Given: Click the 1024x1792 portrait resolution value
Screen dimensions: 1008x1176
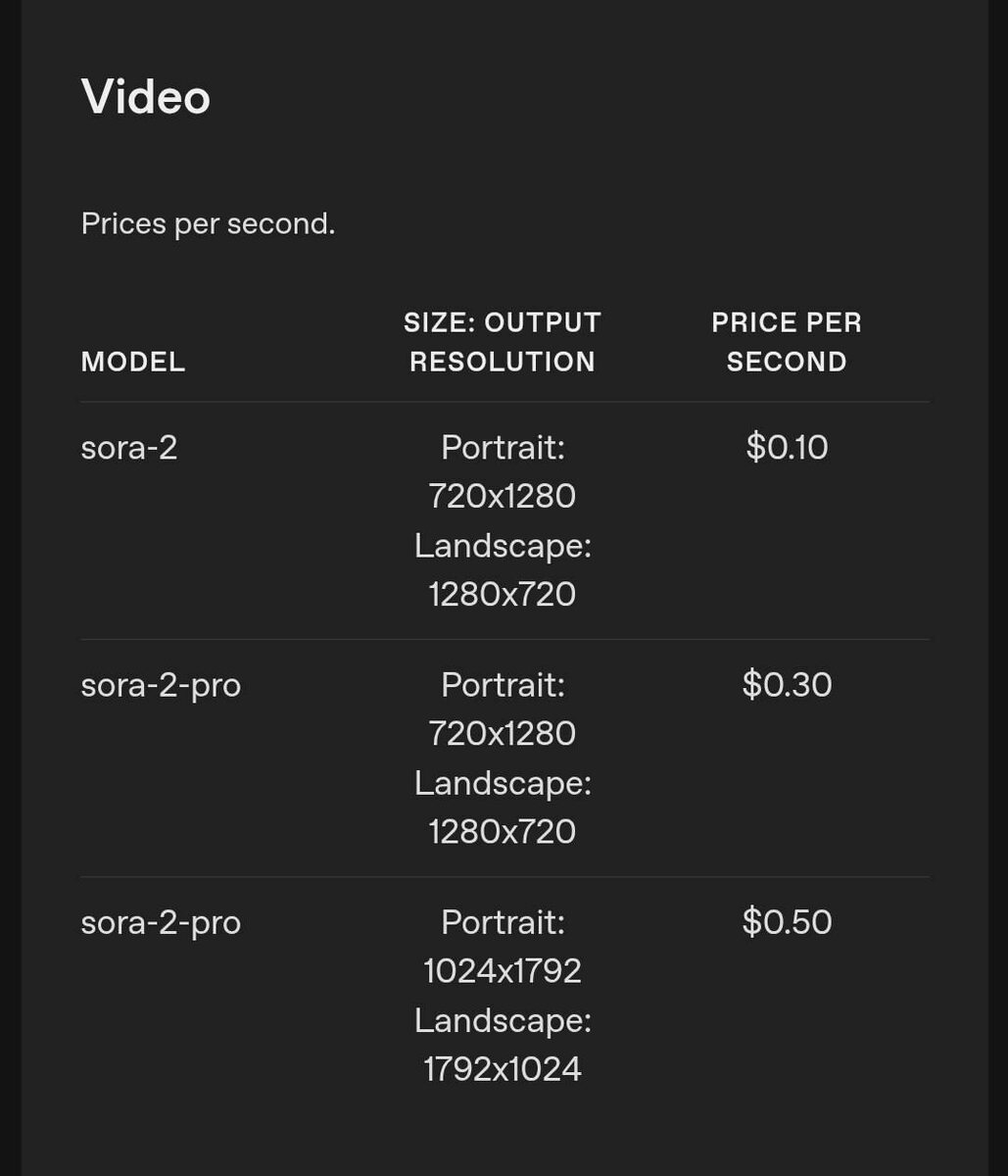Looking at the screenshot, I should coord(503,971).
